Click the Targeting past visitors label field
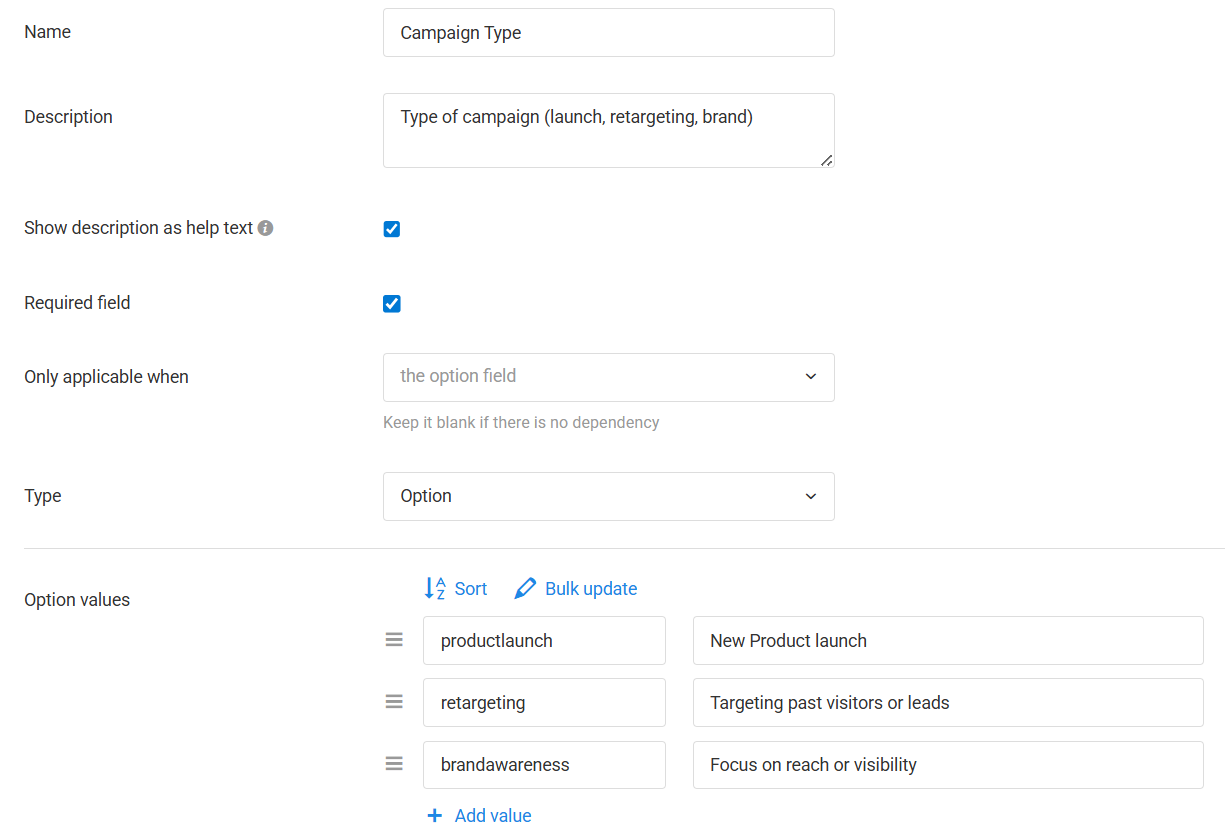Image resolution: width=1225 pixels, height=838 pixels. pyautogui.click(x=947, y=703)
